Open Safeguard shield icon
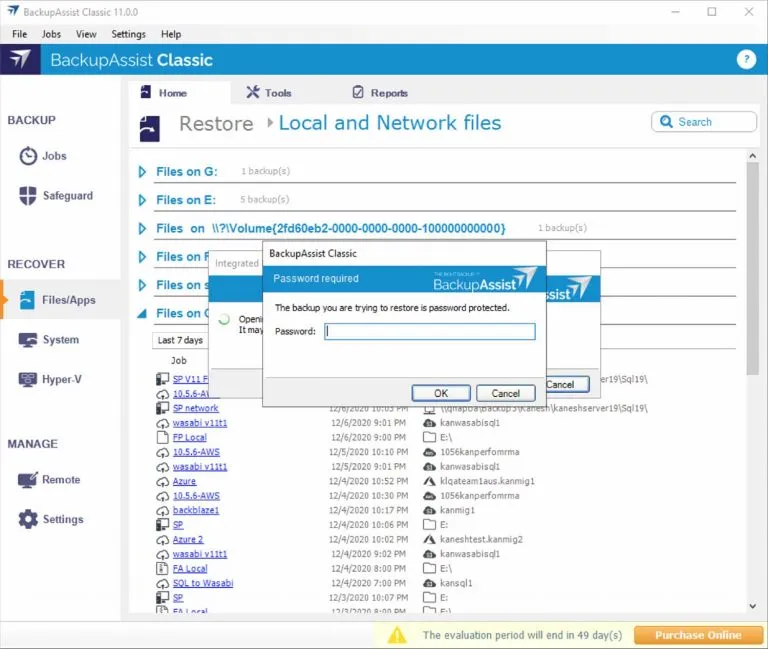This screenshot has width=768, height=649. pyautogui.click(x=28, y=196)
